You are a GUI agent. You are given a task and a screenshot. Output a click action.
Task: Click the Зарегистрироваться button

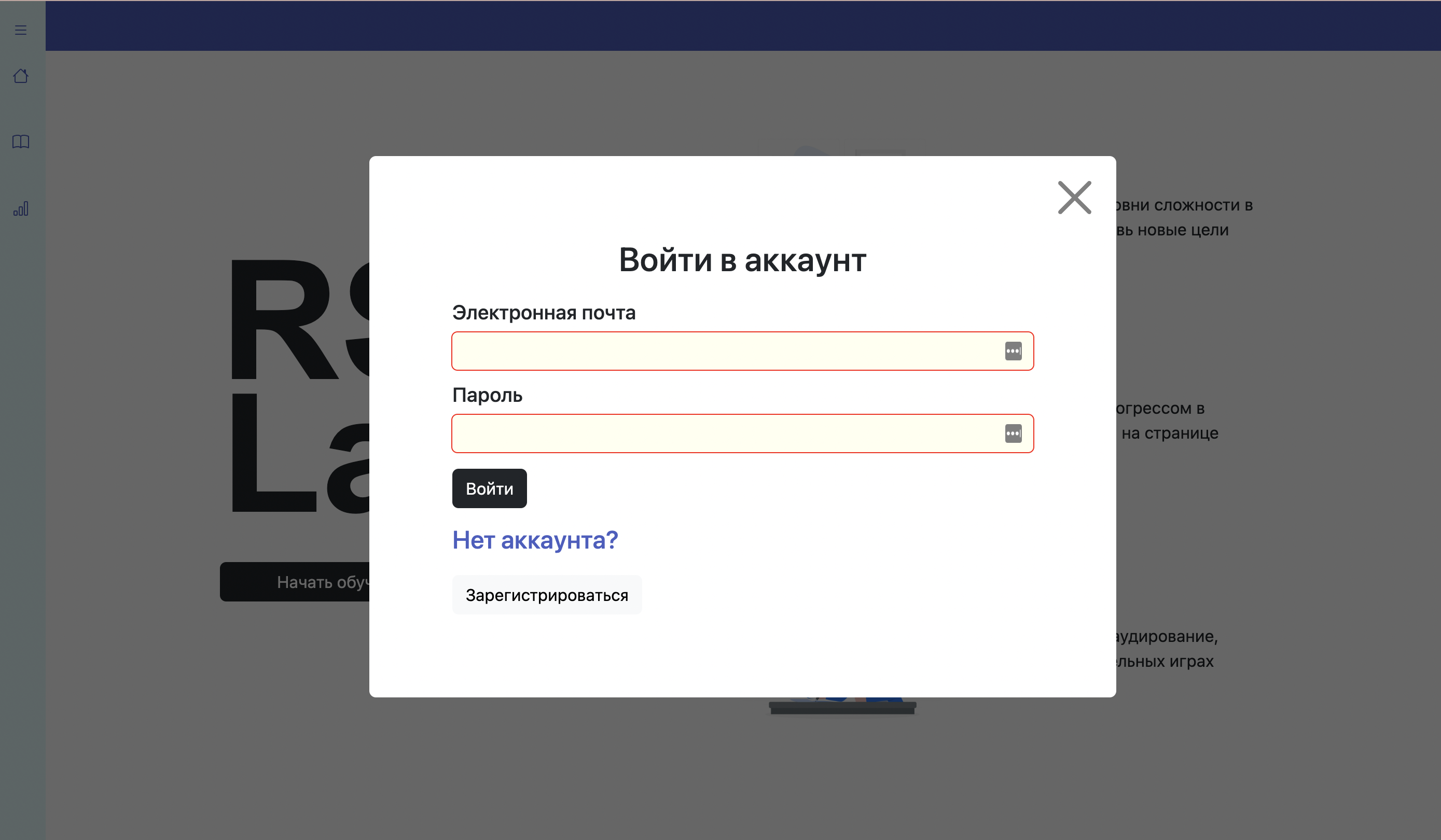(546, 595)
